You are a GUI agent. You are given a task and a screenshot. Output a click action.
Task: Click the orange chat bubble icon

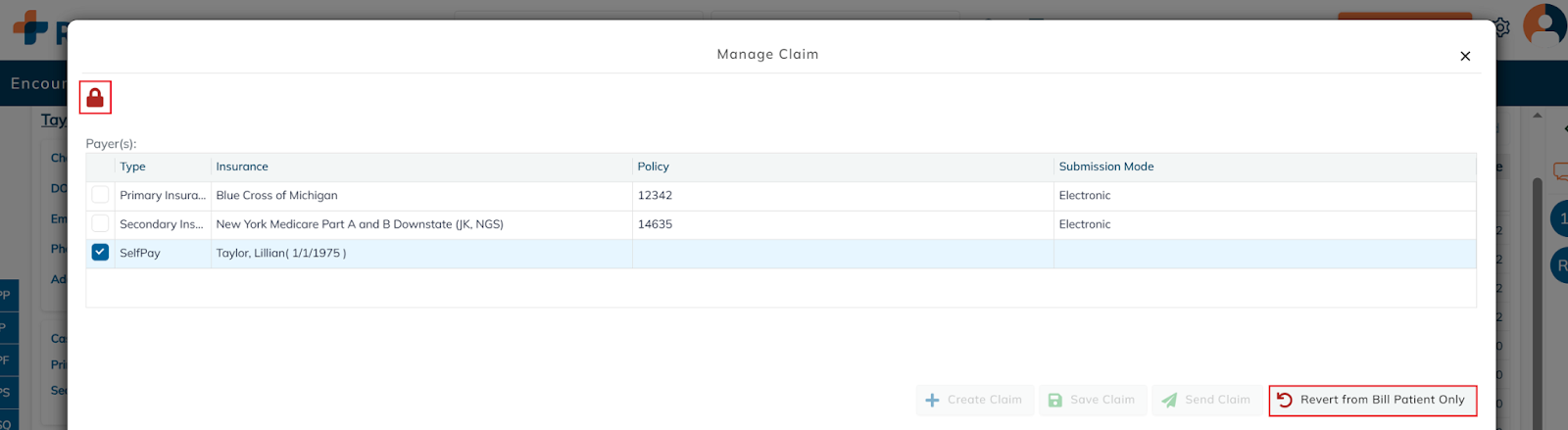pyautogui.click(x=1560, y=170)
